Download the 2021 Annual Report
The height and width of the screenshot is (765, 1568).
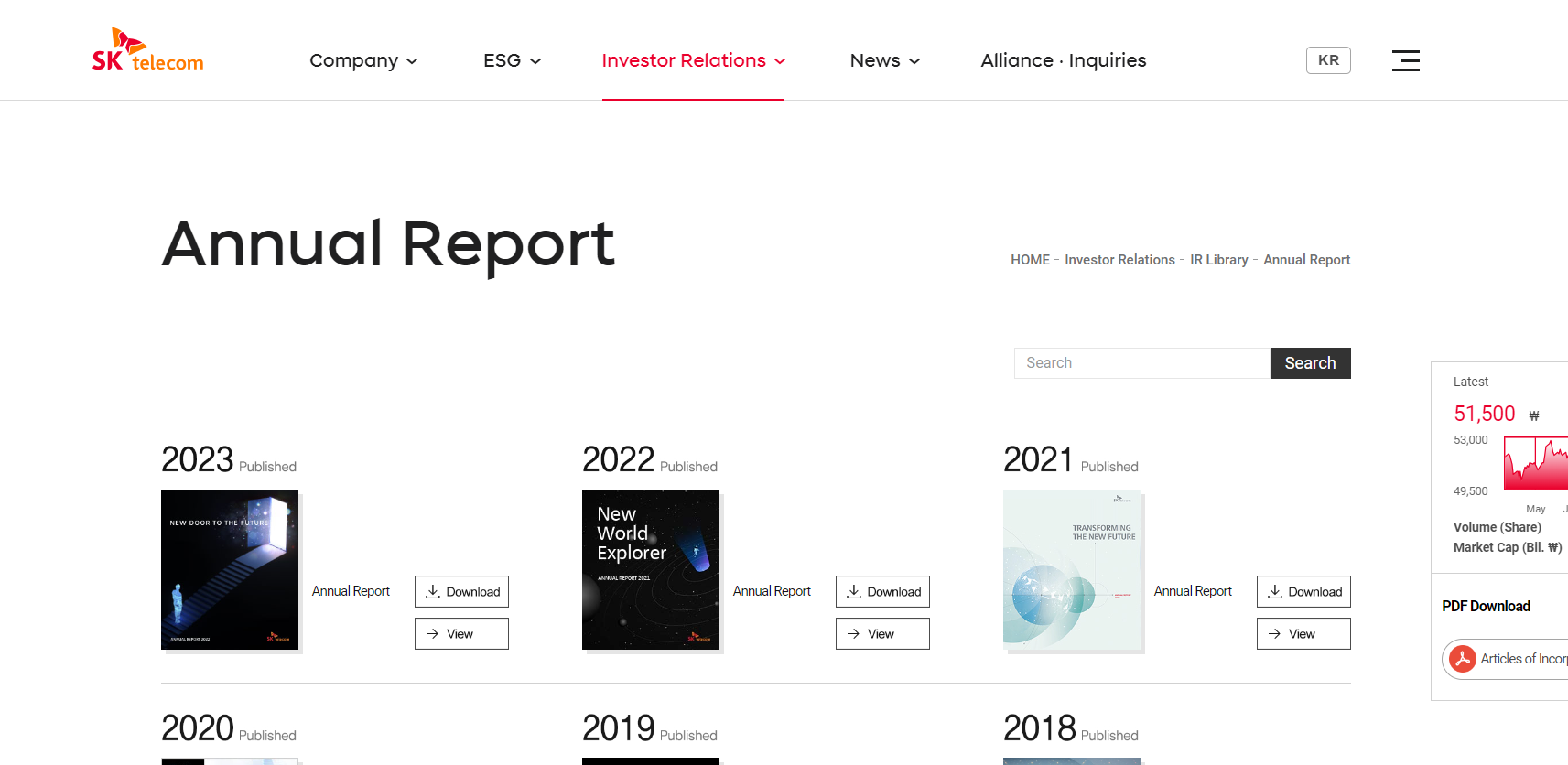pyautogui.click(x=1303, y=591)
